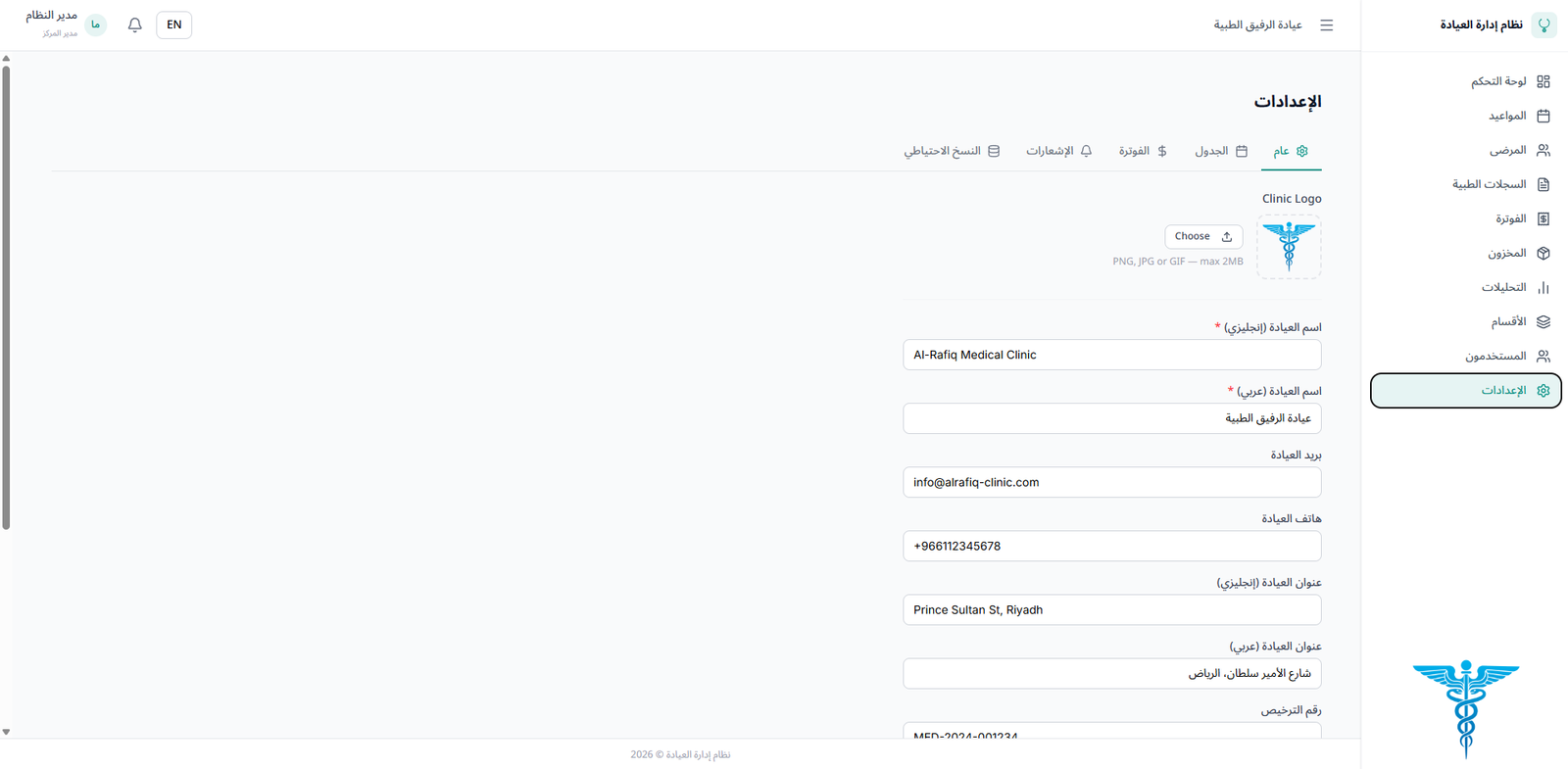Image resolution: width=1568 pixels, height=769 pixels.
Task: Open inventory المخزون box icon
Action: tap(1543, 253)
